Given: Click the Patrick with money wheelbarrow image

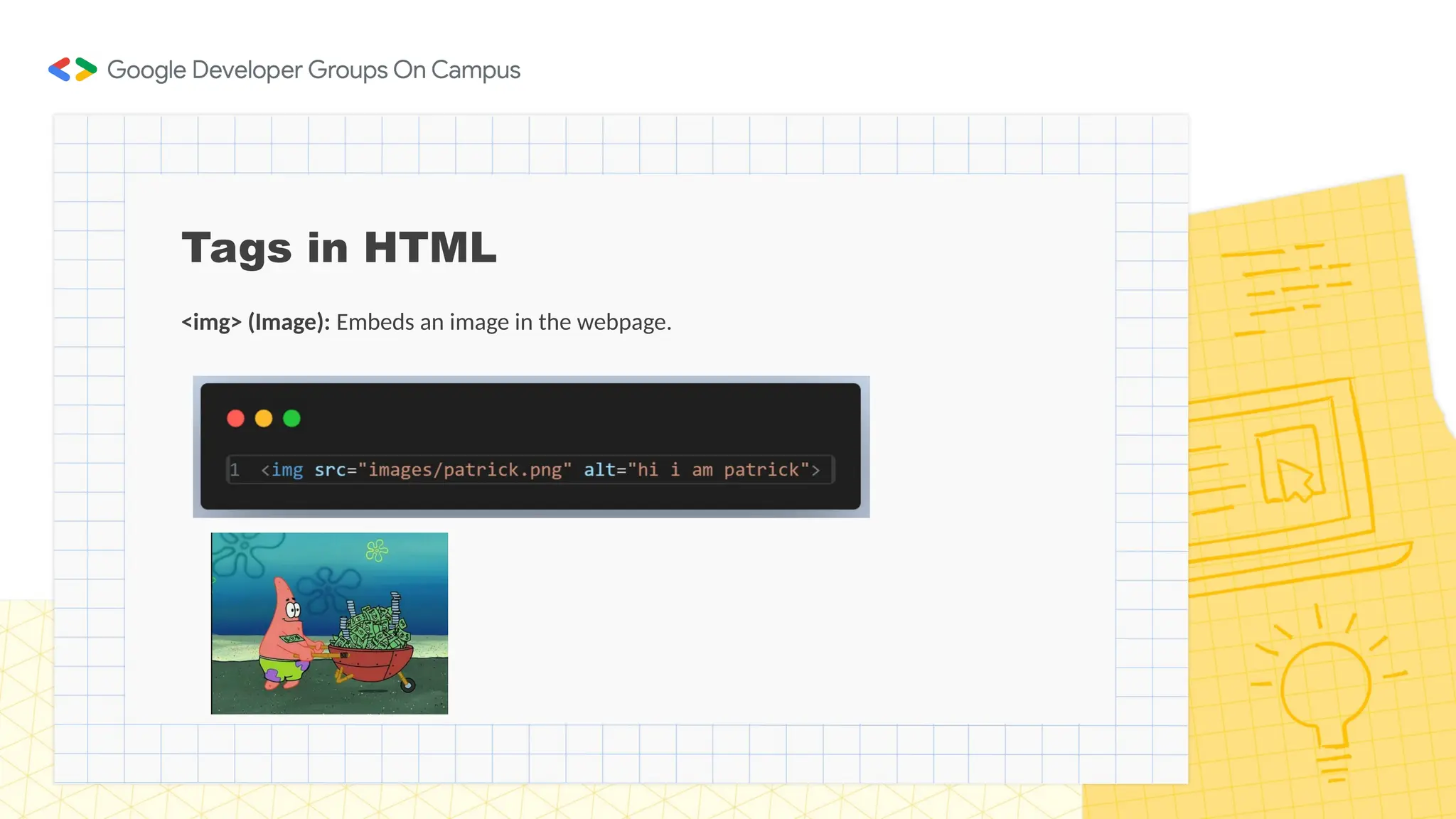Looking at the screenshot, I should tap(329, 623).
